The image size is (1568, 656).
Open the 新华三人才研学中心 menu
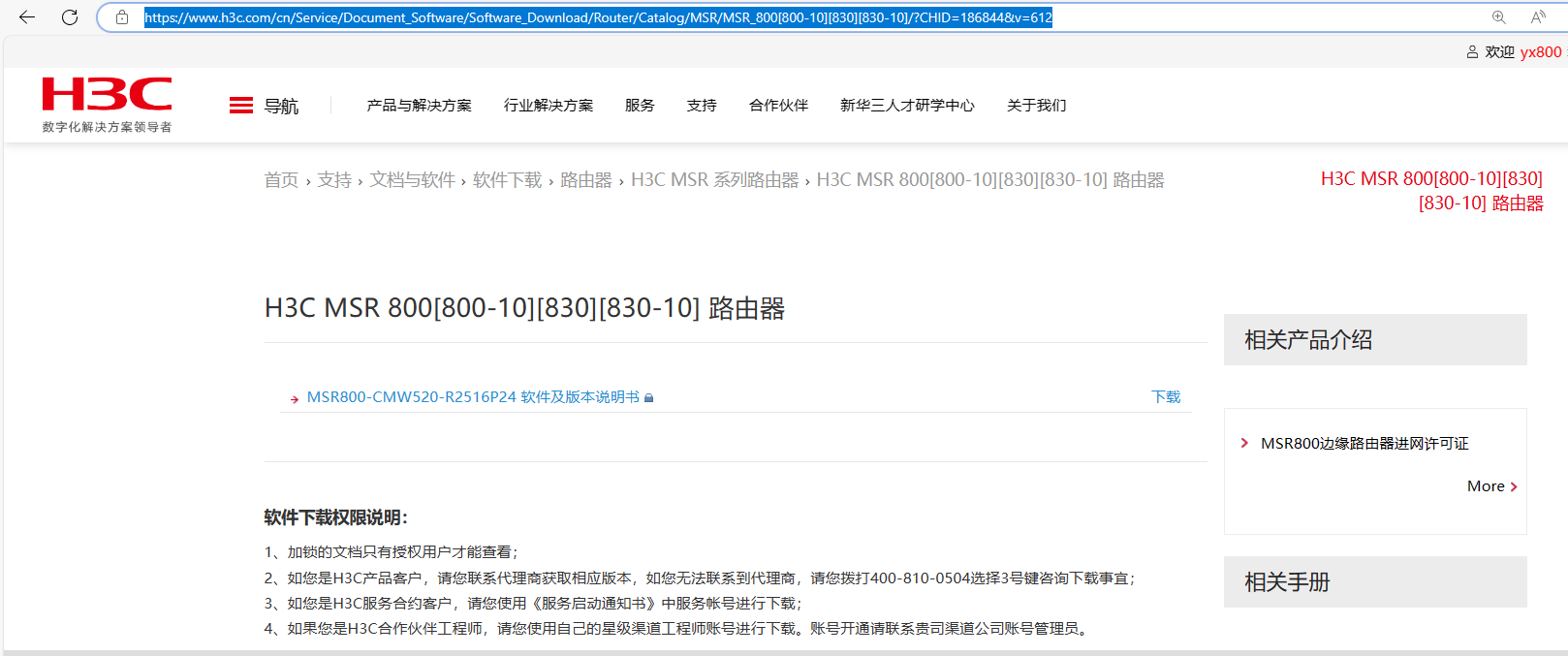[907, 105]
